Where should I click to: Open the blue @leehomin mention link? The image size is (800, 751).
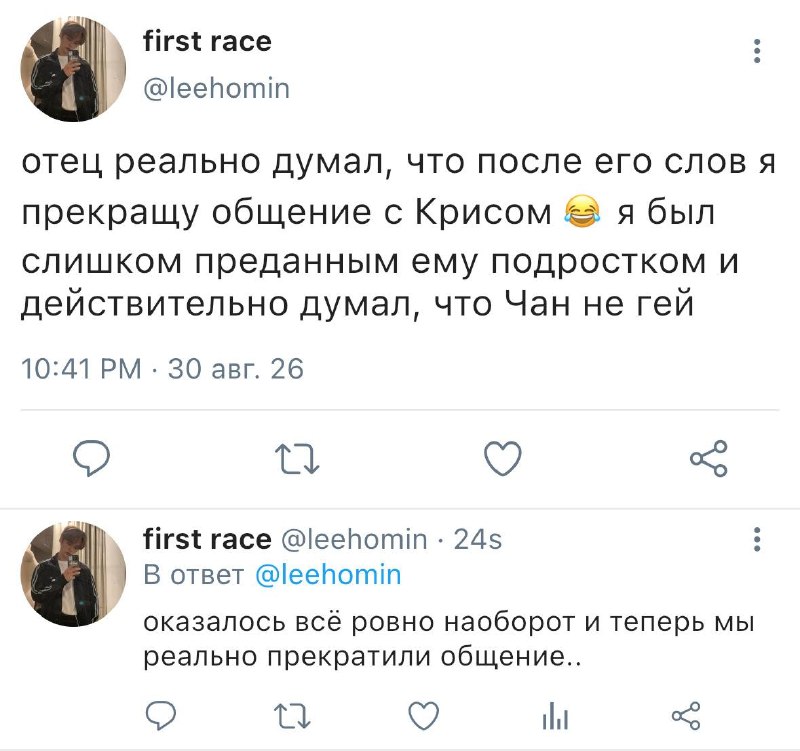pos(328,575)
